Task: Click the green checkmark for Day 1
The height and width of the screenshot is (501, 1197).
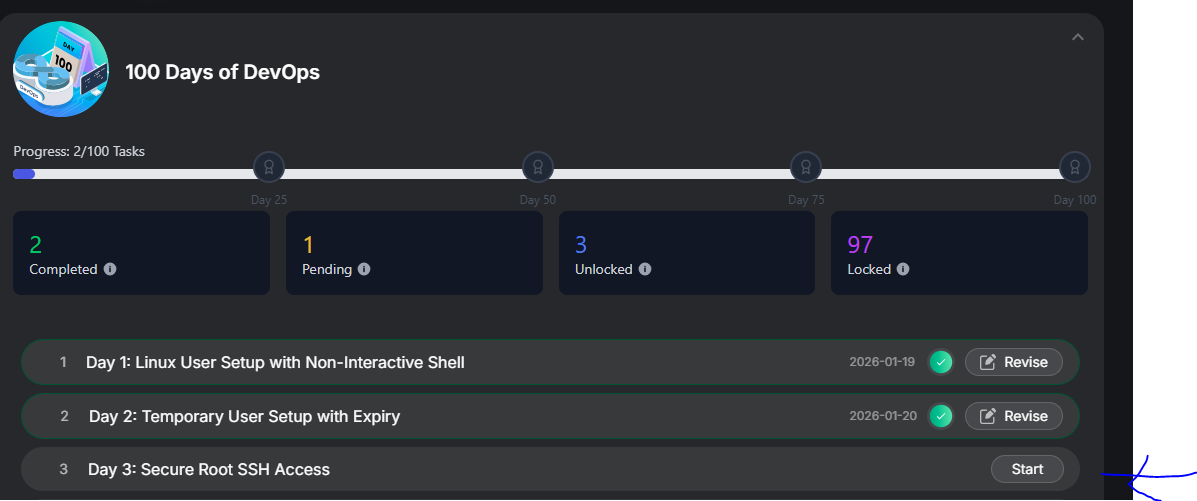Action: pos(940,362)
